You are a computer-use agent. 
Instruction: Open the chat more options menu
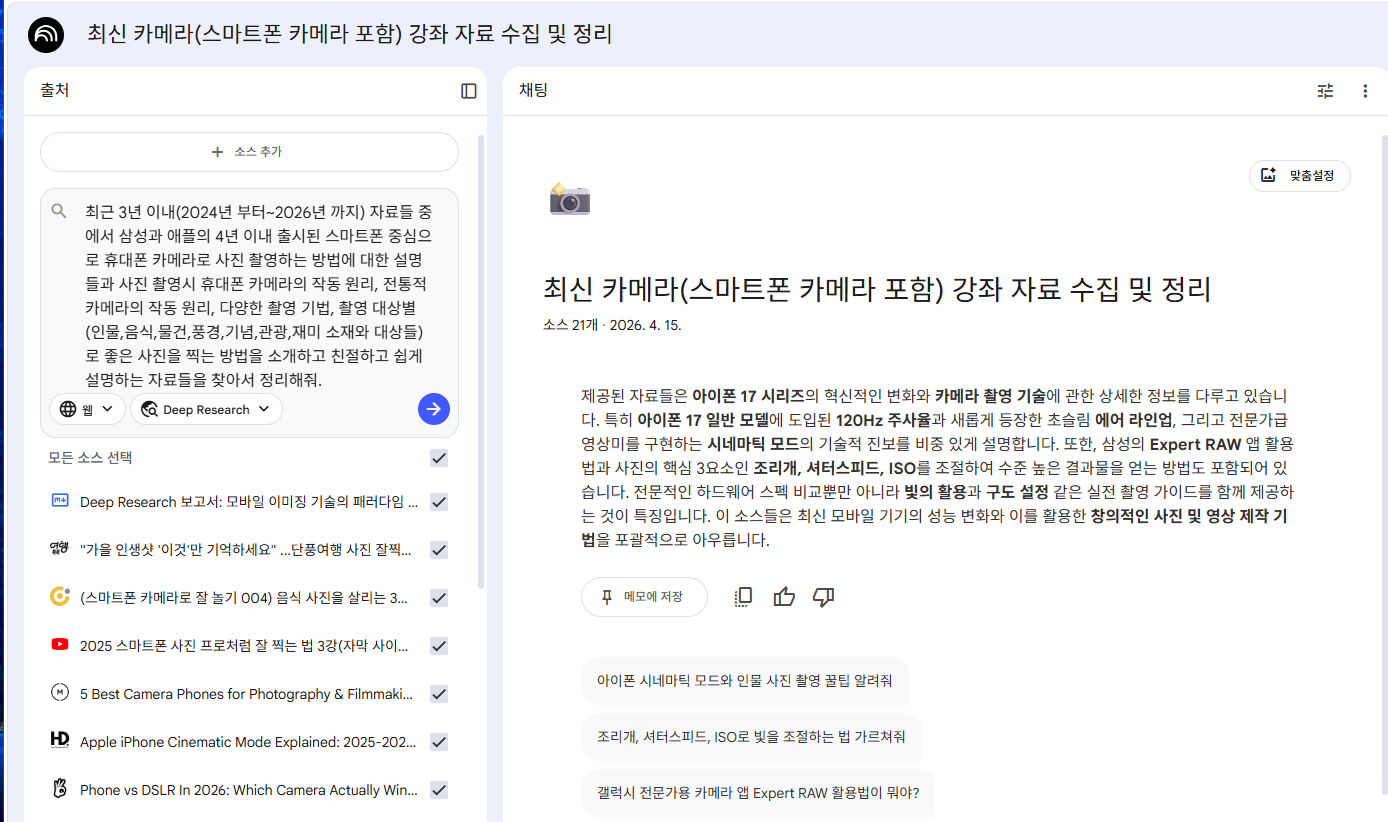[x=1365, y=91]
